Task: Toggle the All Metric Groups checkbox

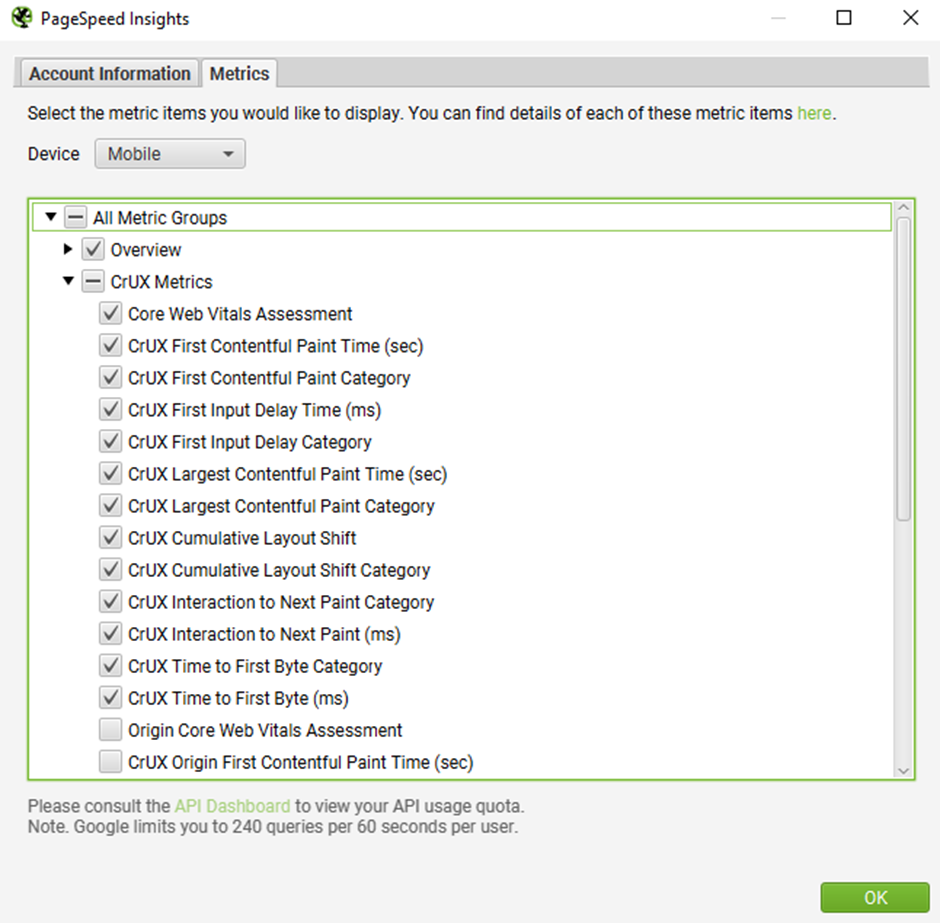Action: coord(76,217)
